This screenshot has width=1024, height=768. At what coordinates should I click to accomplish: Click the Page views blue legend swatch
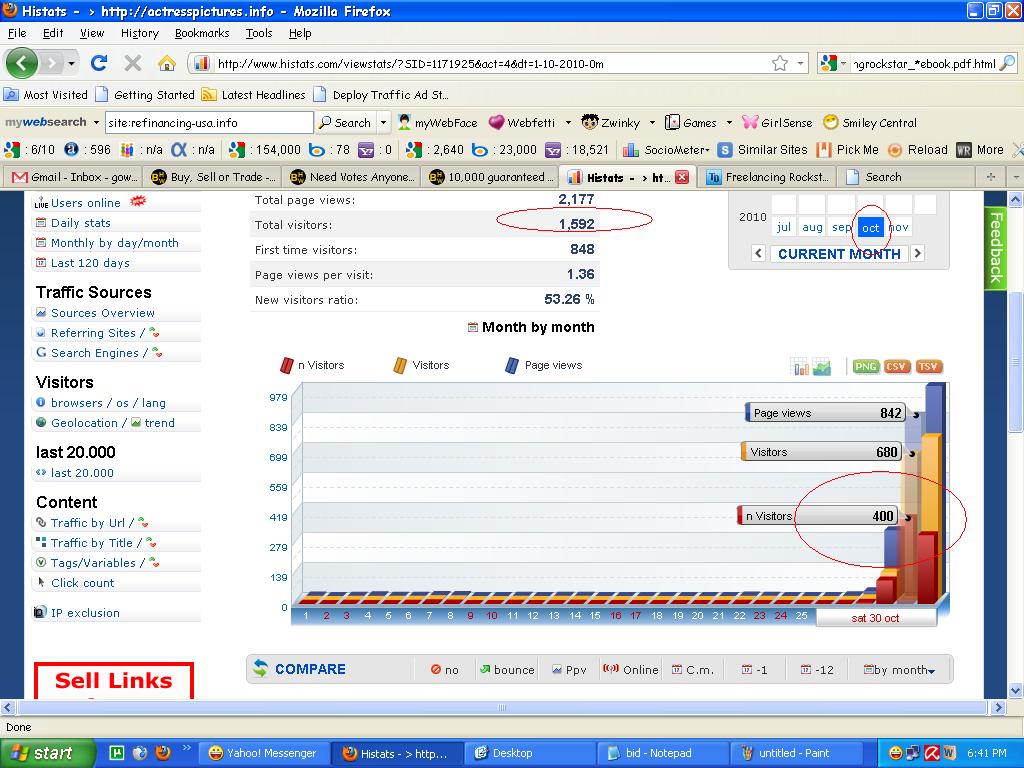pos(511,365)
